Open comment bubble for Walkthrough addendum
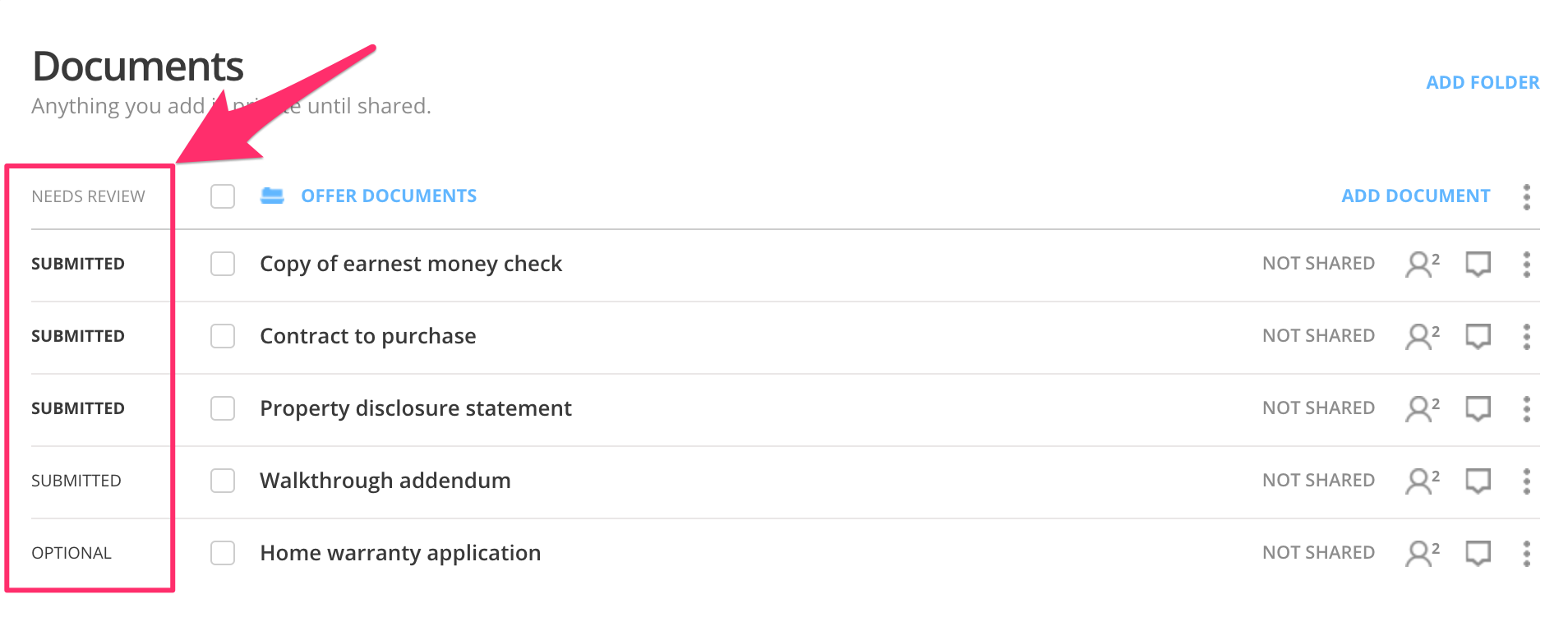Viewport: 1568px width, 631px height. click(x=1477, y=481)
